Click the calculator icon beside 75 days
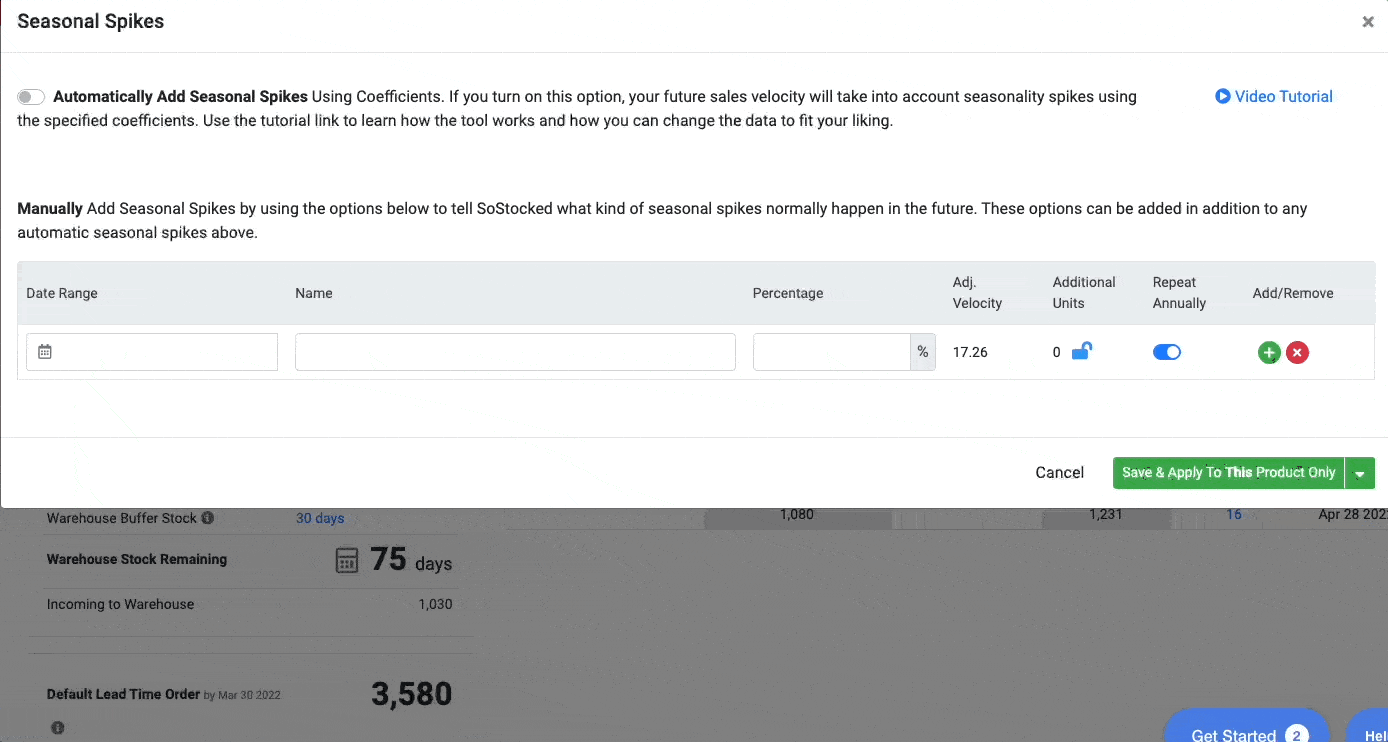This screenshot has width=1388, height=742. point(347,559)
